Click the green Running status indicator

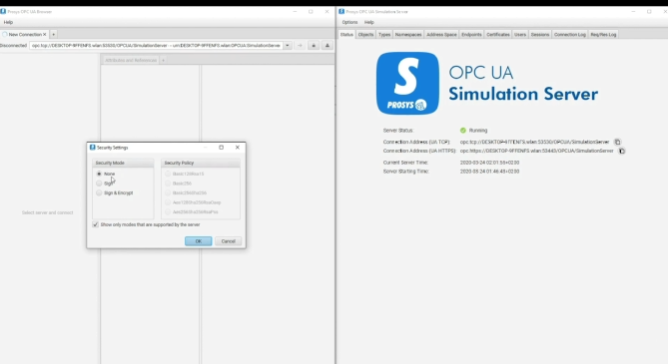463,130
